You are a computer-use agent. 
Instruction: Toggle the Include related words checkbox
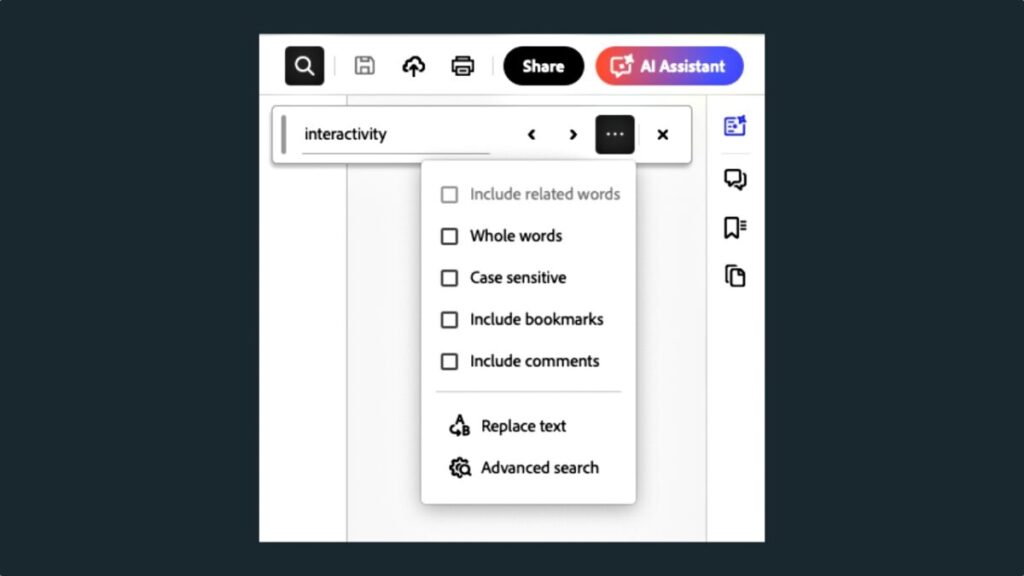[x=449, y=194]
